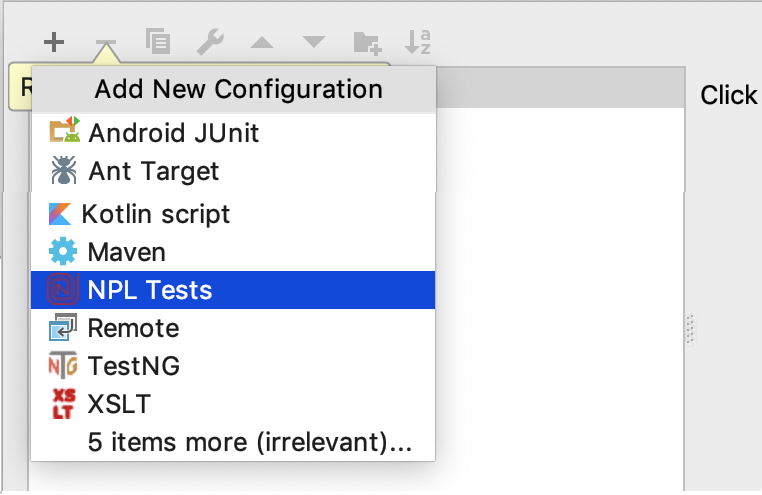Click the Maven gear icon
Viewport: 762px width, 495px height.
(x=64, y=252)
